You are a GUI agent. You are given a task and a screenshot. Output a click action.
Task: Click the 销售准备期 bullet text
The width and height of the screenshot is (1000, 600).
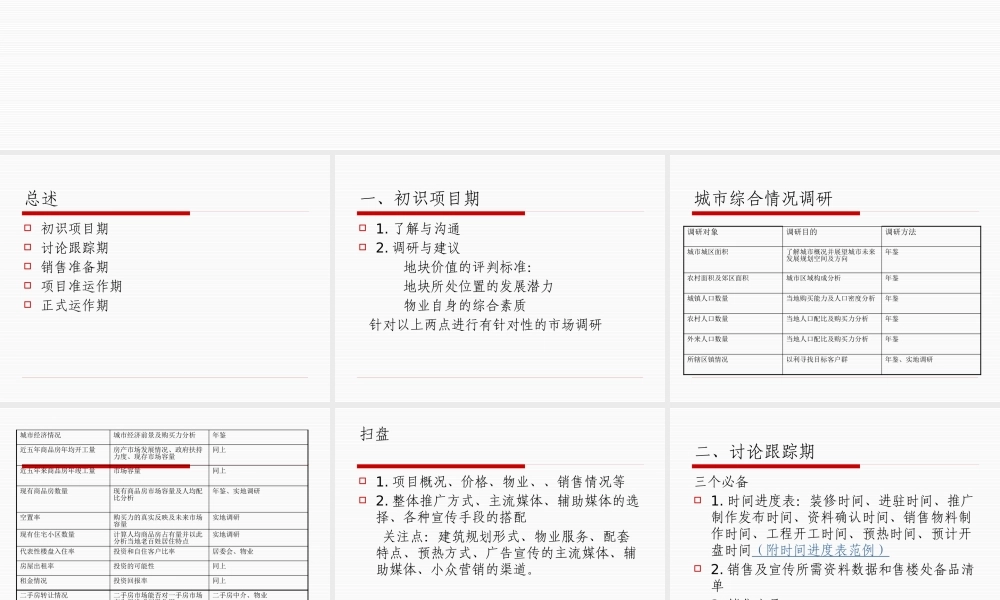[x=75, y=267]
